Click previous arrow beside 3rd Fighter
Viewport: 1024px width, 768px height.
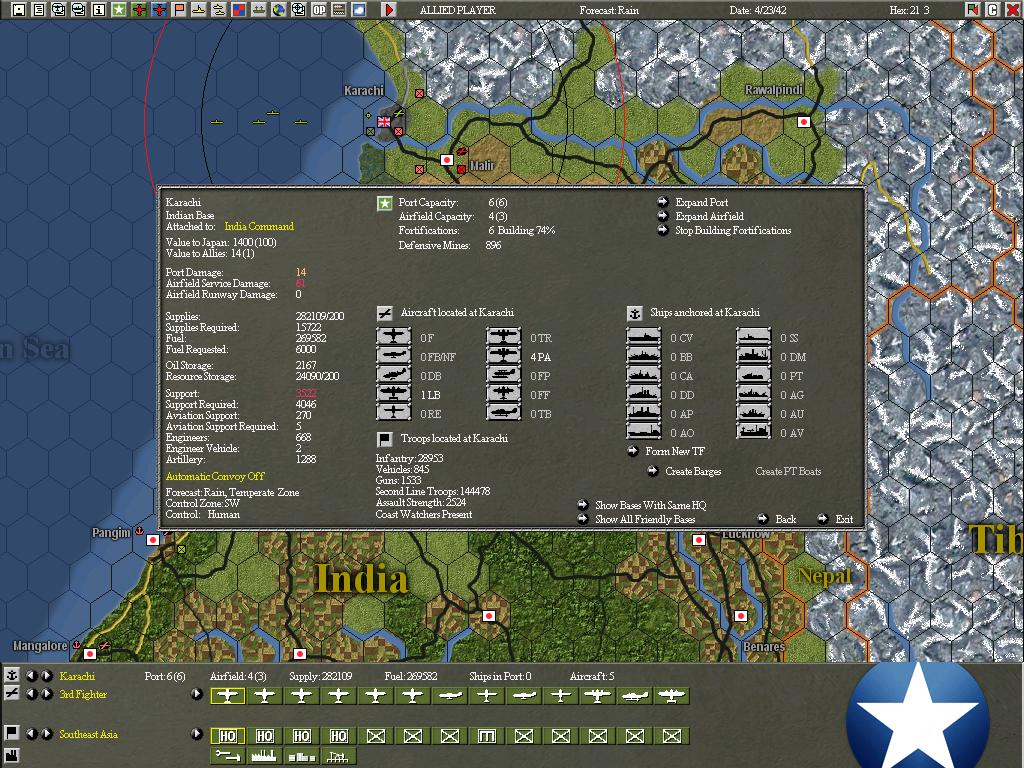pos(31,694)
